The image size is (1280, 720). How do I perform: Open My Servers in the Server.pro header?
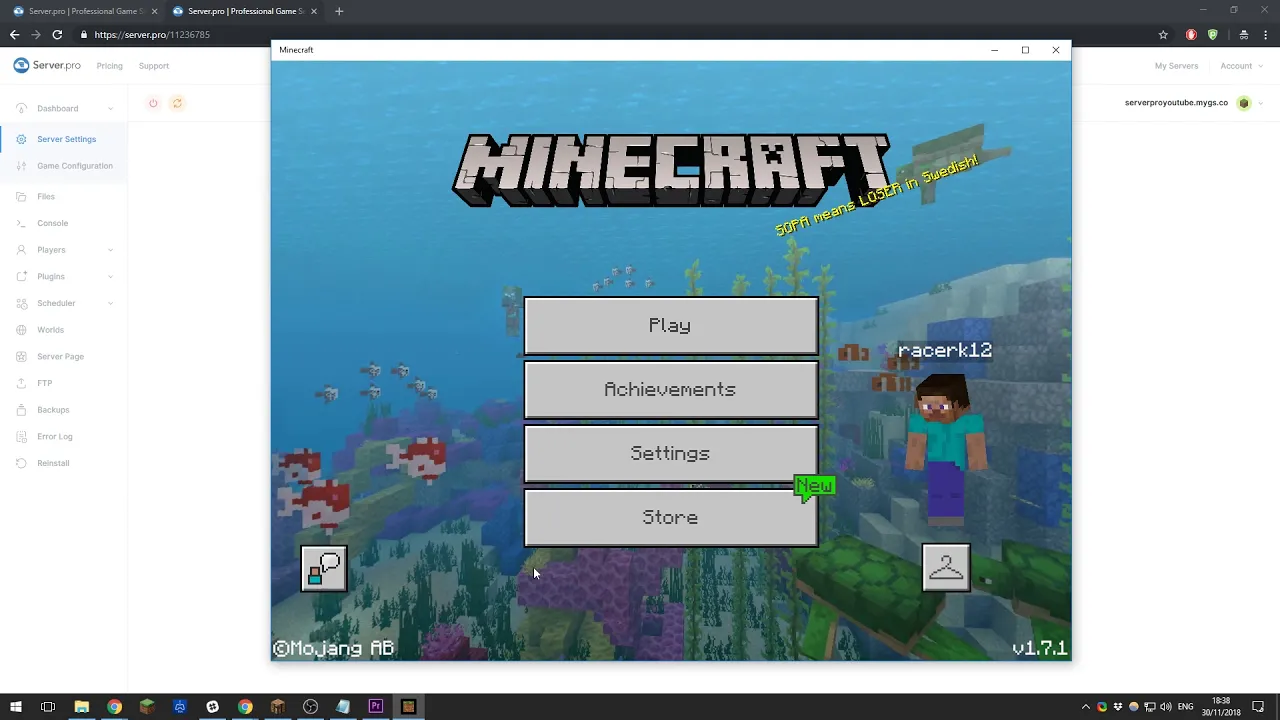(x=1176, y=66)
